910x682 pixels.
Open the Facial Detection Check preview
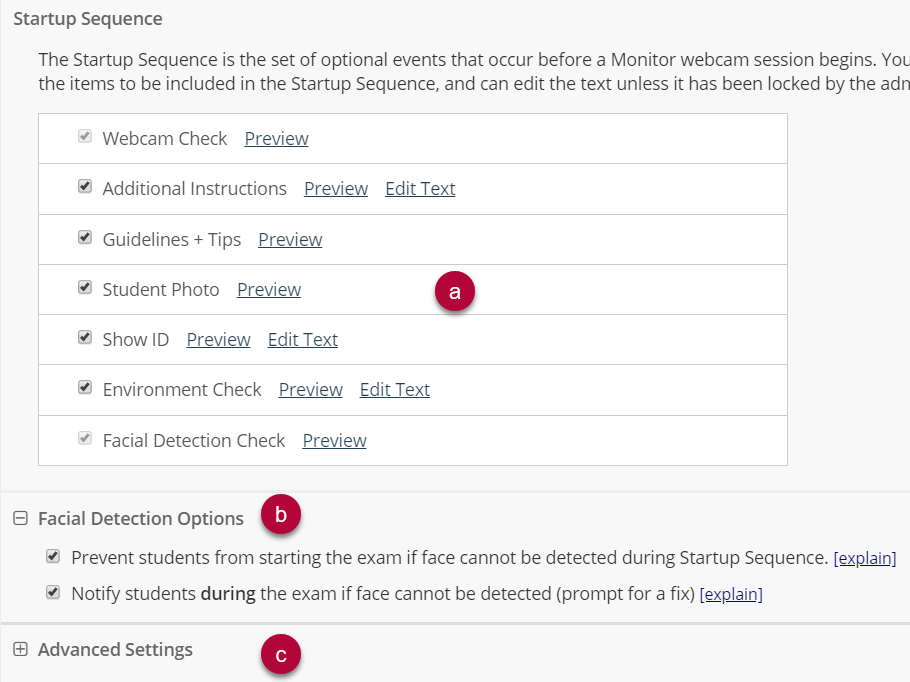click(x=334, y=441)
